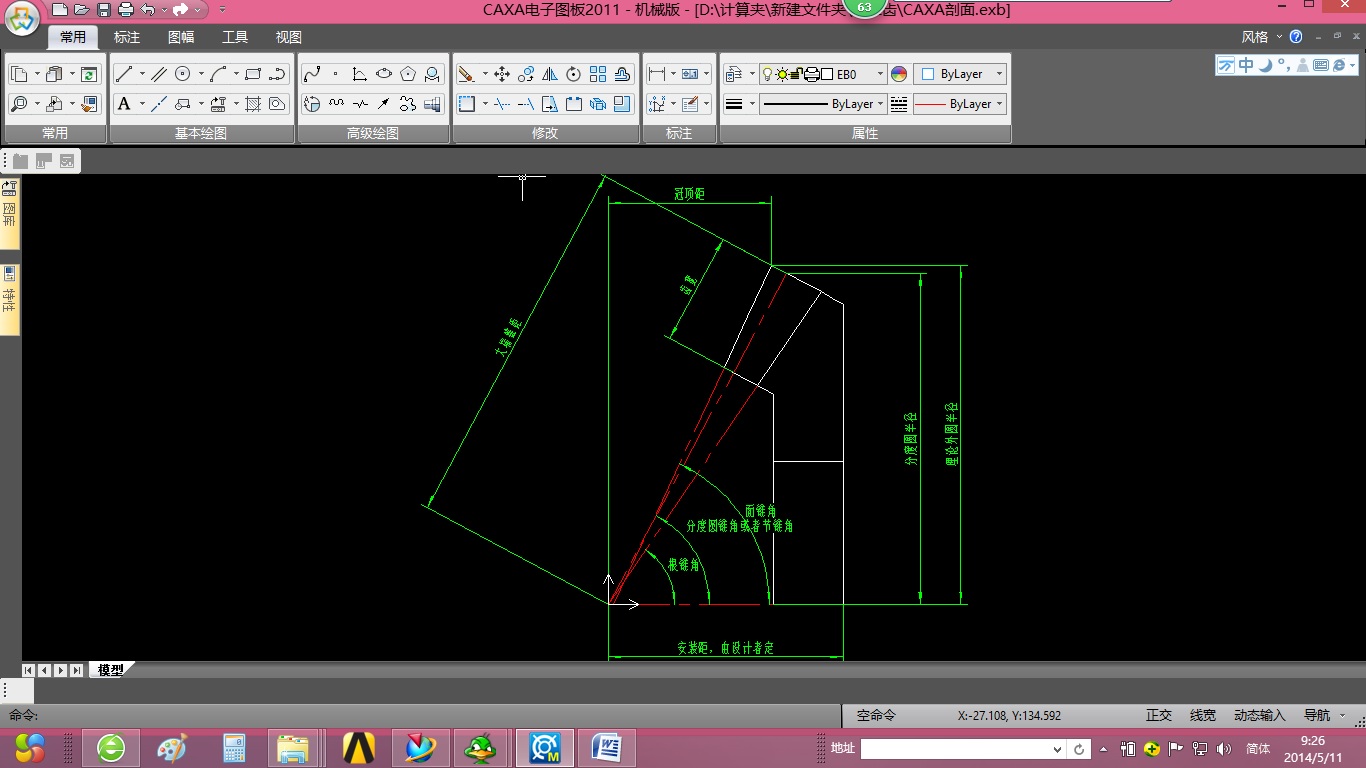1366x768 pixels.
Task: Click the Print quick-access icon
Action: click(x=125, y=10)
